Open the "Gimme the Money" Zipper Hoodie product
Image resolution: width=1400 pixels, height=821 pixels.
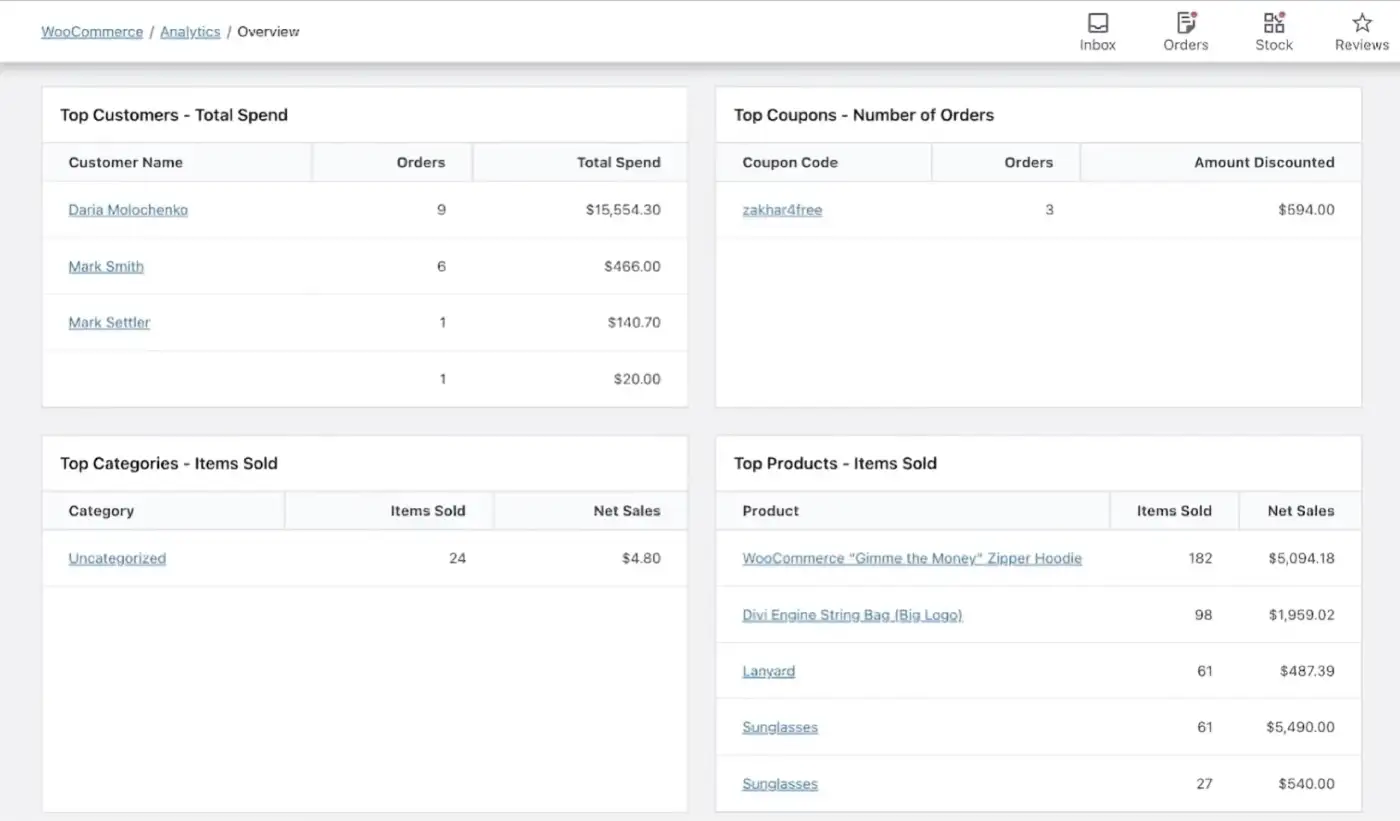point(911,558)
